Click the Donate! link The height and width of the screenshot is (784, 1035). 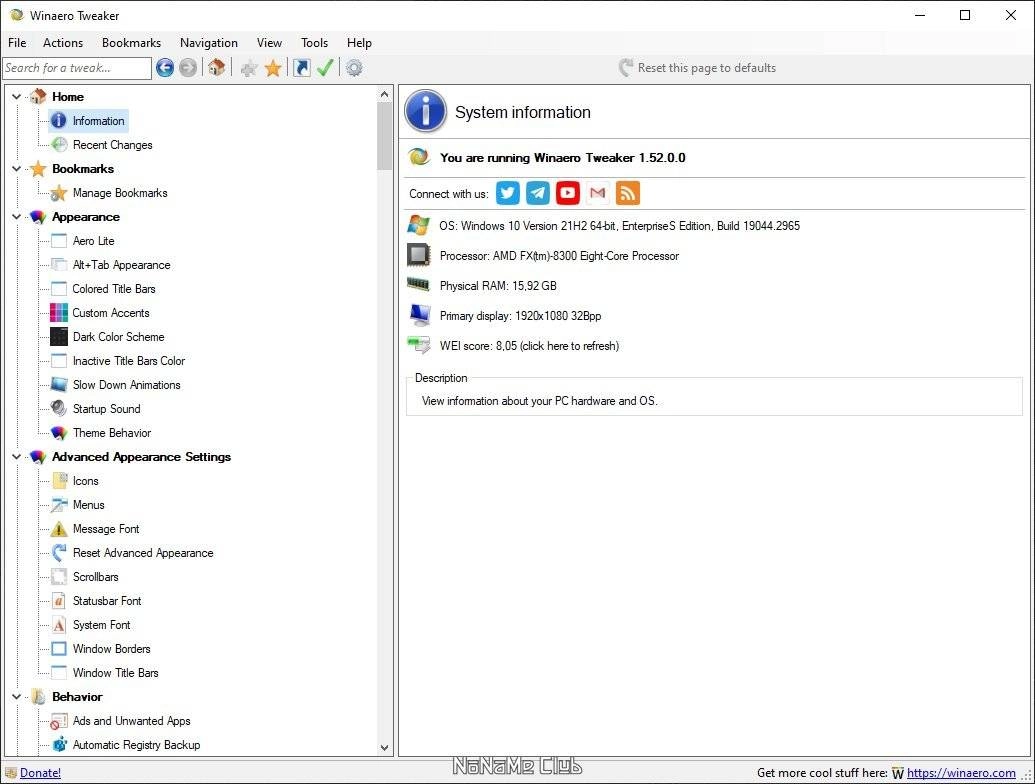(x=40, y=772)
